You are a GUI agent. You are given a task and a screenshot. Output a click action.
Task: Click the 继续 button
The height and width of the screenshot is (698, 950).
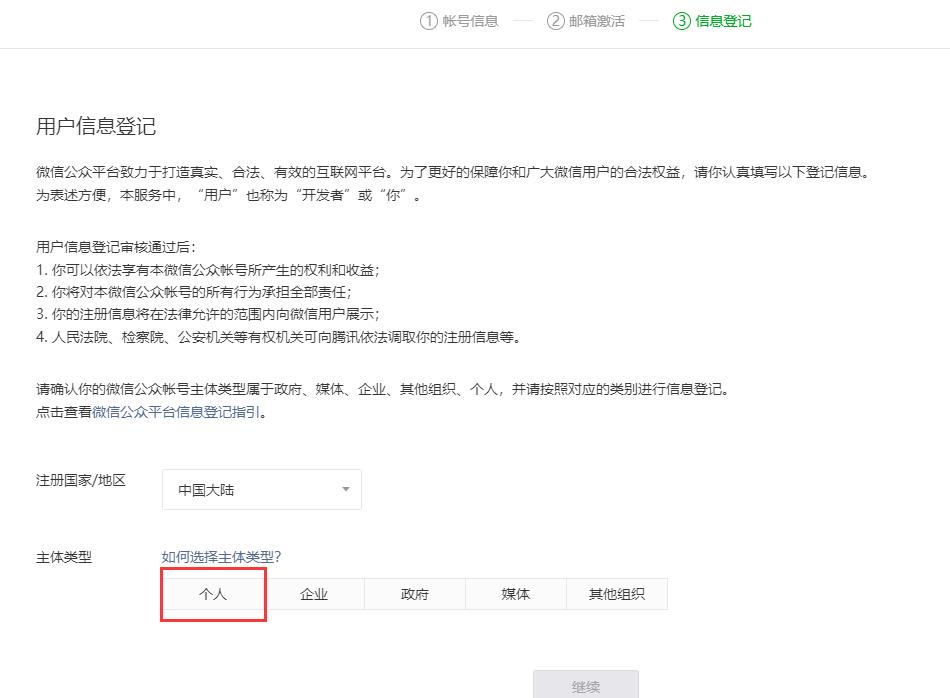click(x=586, y=688)
